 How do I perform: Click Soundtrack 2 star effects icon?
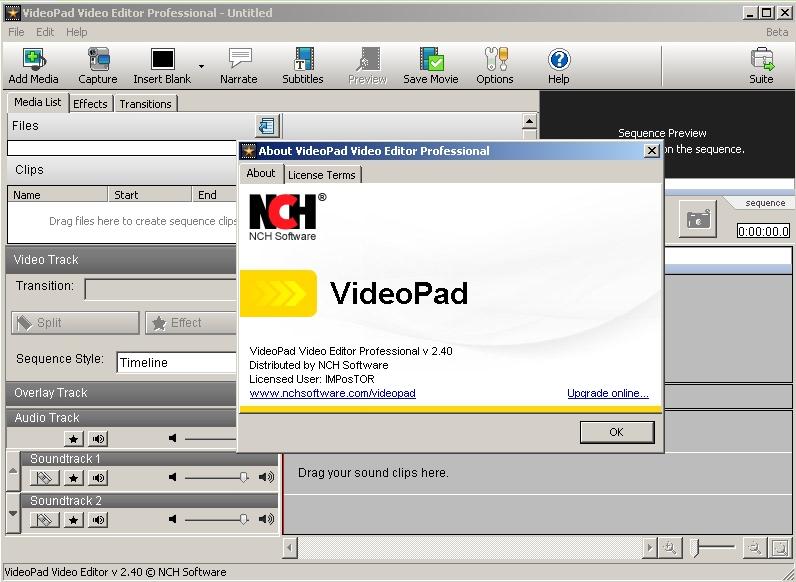pos(74,520)
